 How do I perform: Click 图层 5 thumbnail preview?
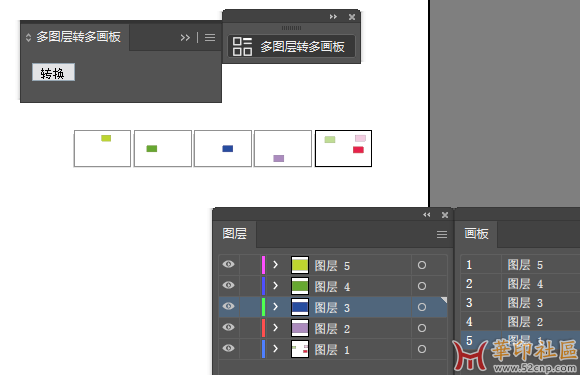(300, 265)
